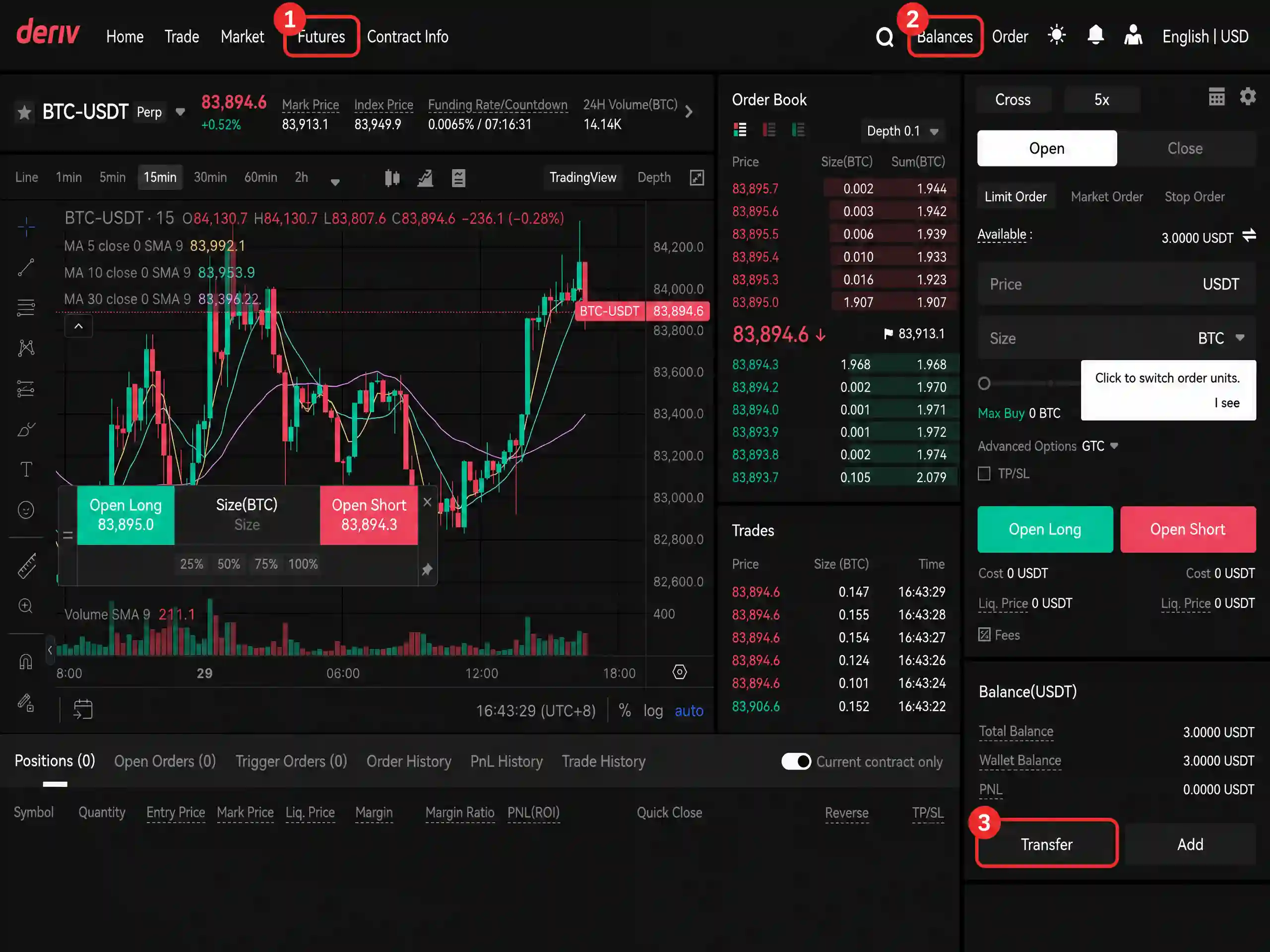Click the Price input field
Screen dimensions: 1270x952
[1117, 284]
